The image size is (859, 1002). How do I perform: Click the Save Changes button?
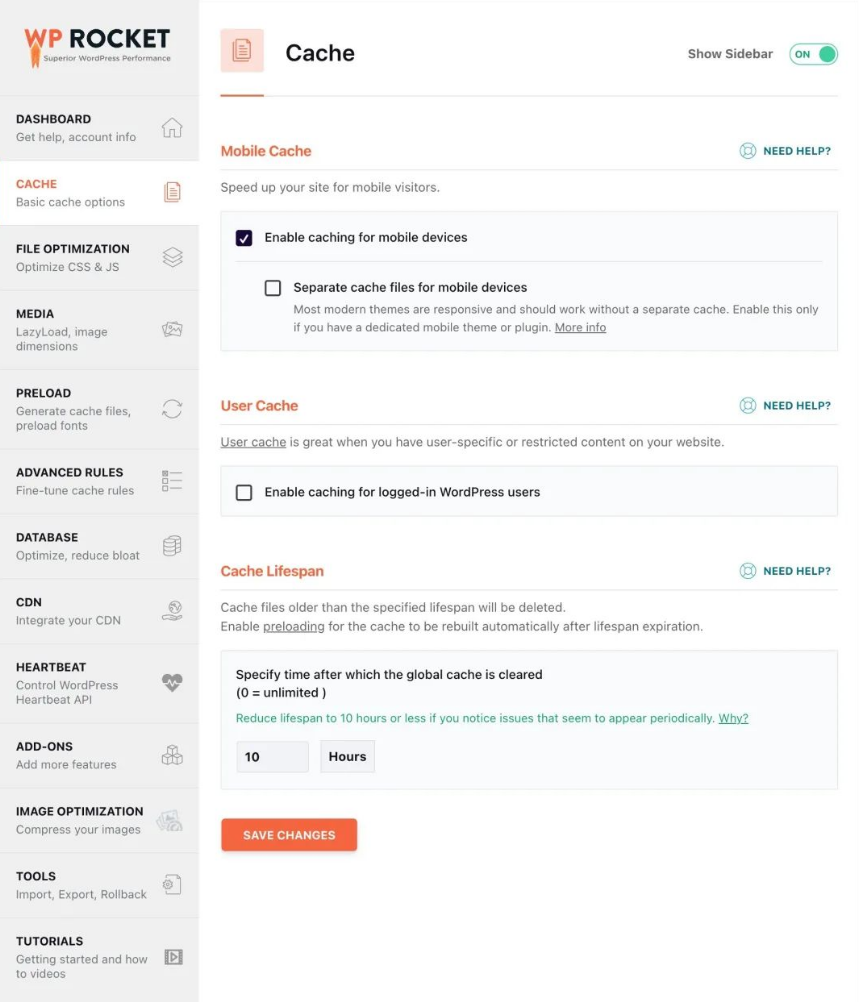289,835
